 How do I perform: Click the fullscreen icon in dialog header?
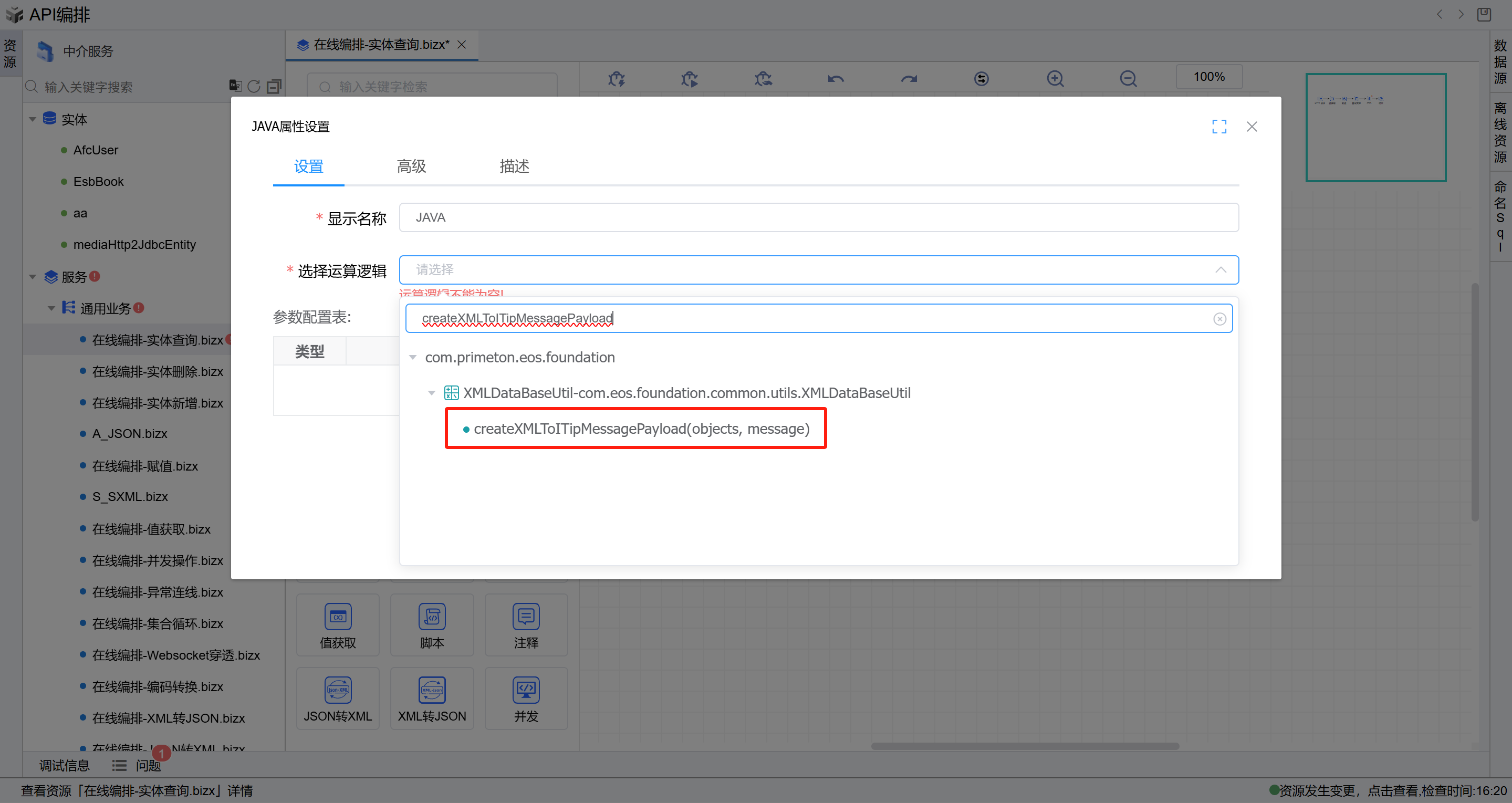(1218, 126)
